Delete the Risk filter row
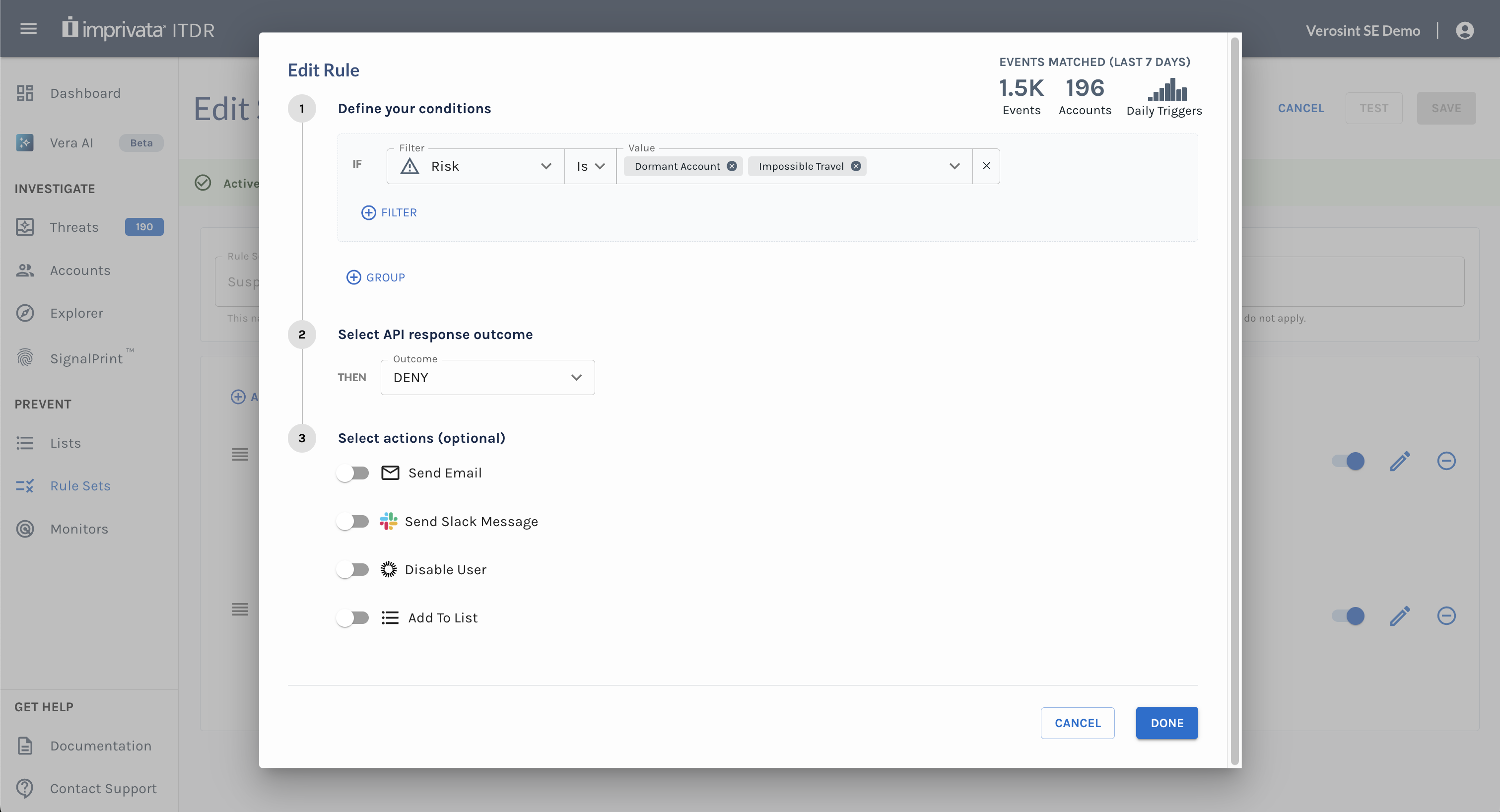Image resolution: width=1500 pixels, height=812 pixels. coord(986,166)
